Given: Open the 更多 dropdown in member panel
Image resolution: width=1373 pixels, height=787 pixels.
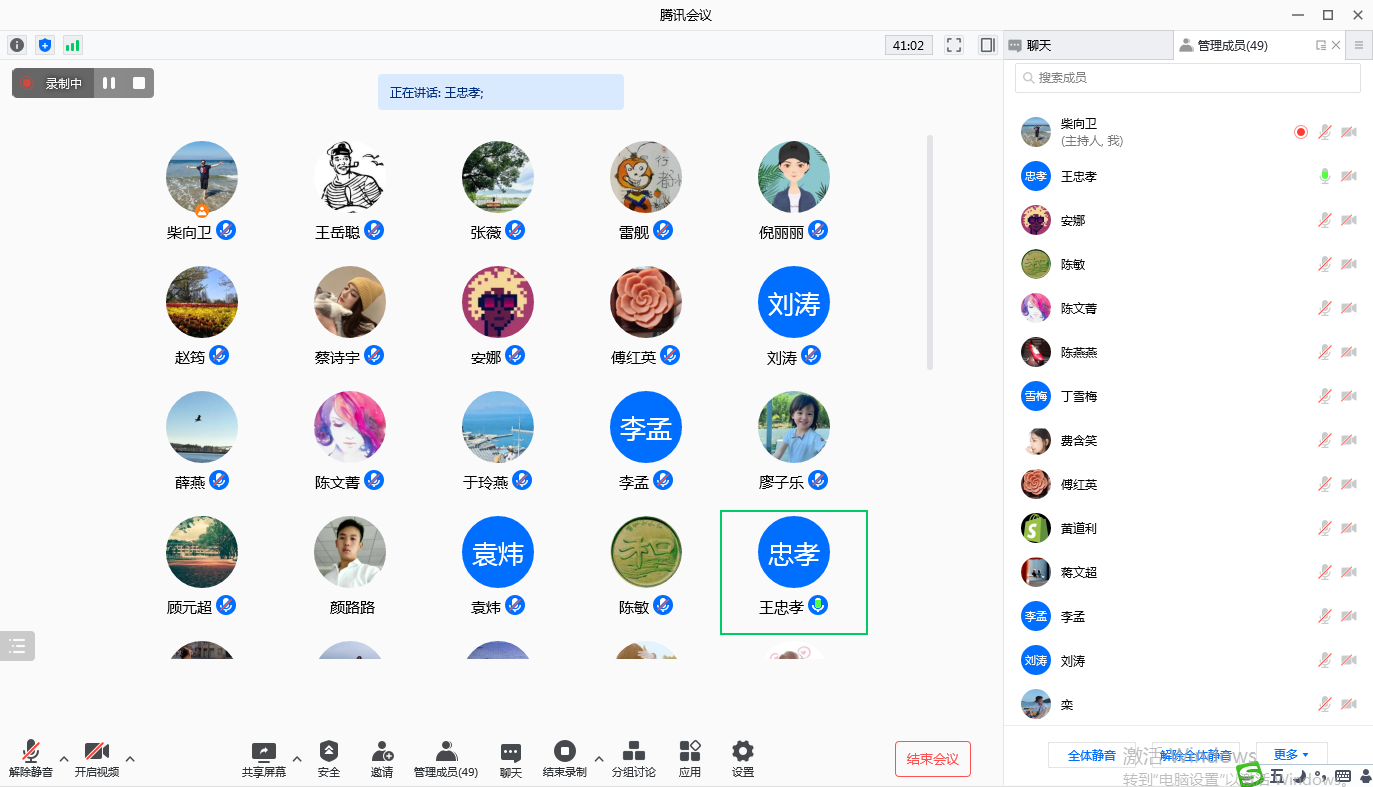Looking at the screenshot, I should 1292,755.
